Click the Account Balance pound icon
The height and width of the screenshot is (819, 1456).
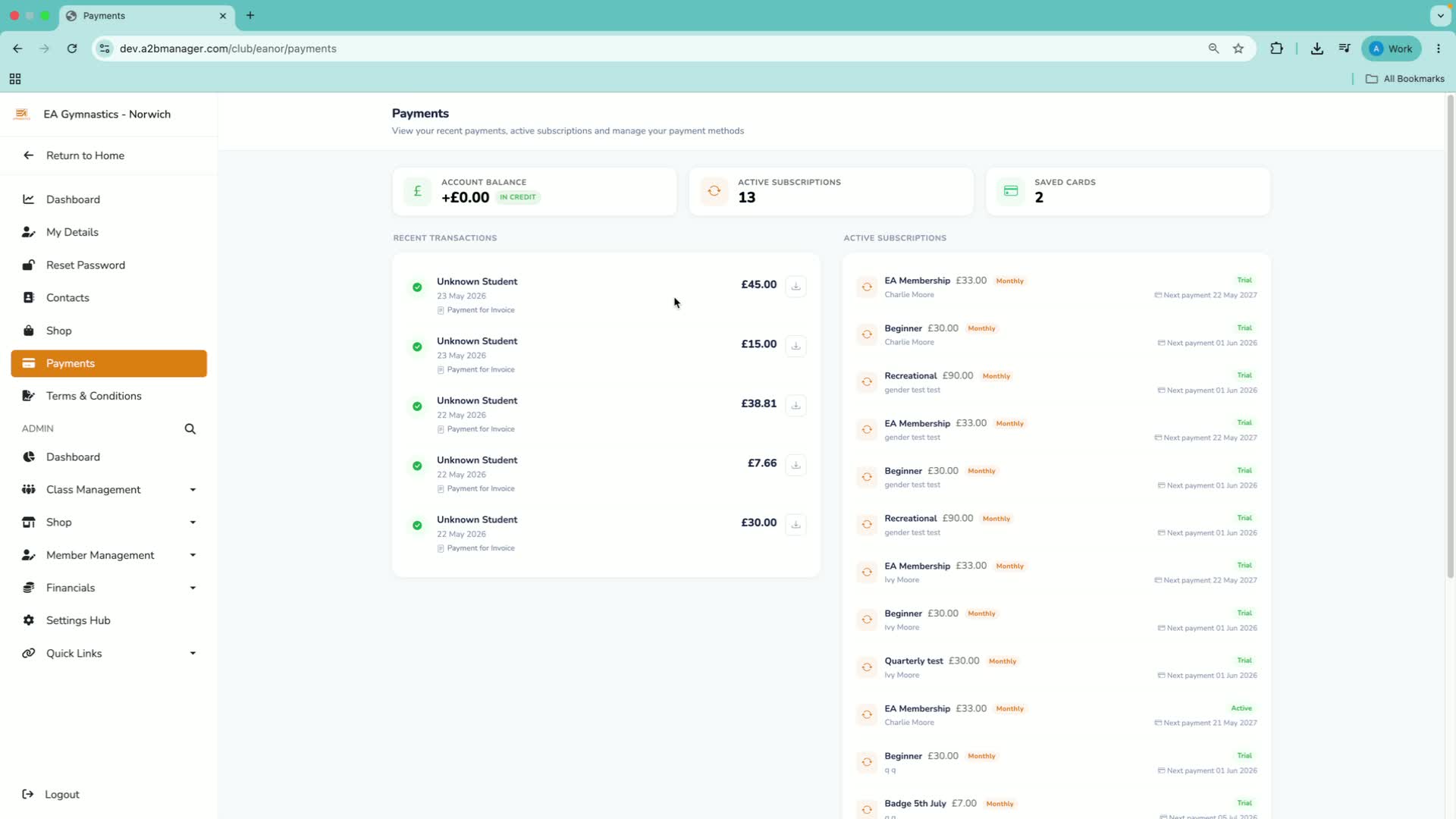tap(417, 191)
